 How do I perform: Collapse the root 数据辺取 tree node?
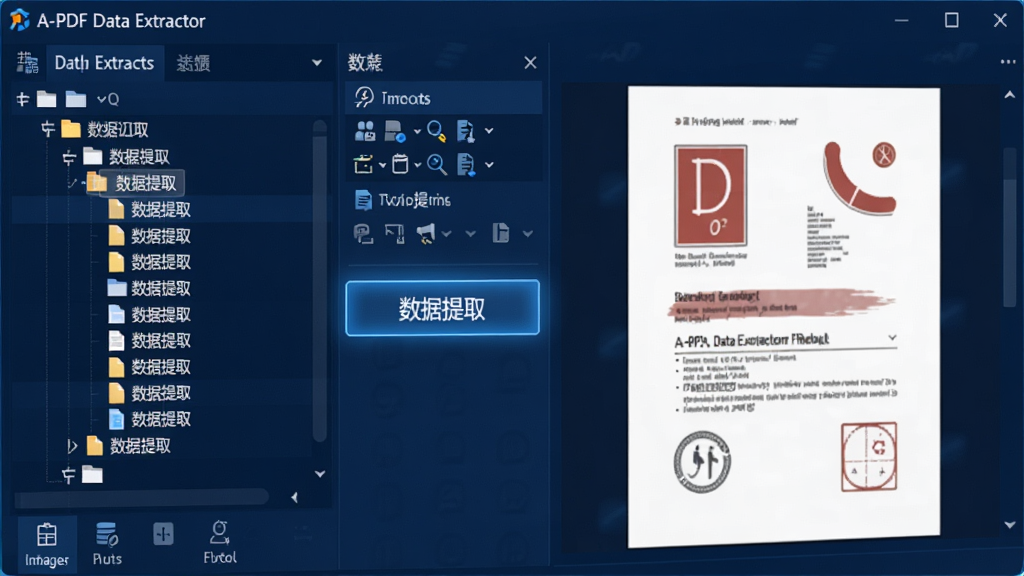coord(48,129)
